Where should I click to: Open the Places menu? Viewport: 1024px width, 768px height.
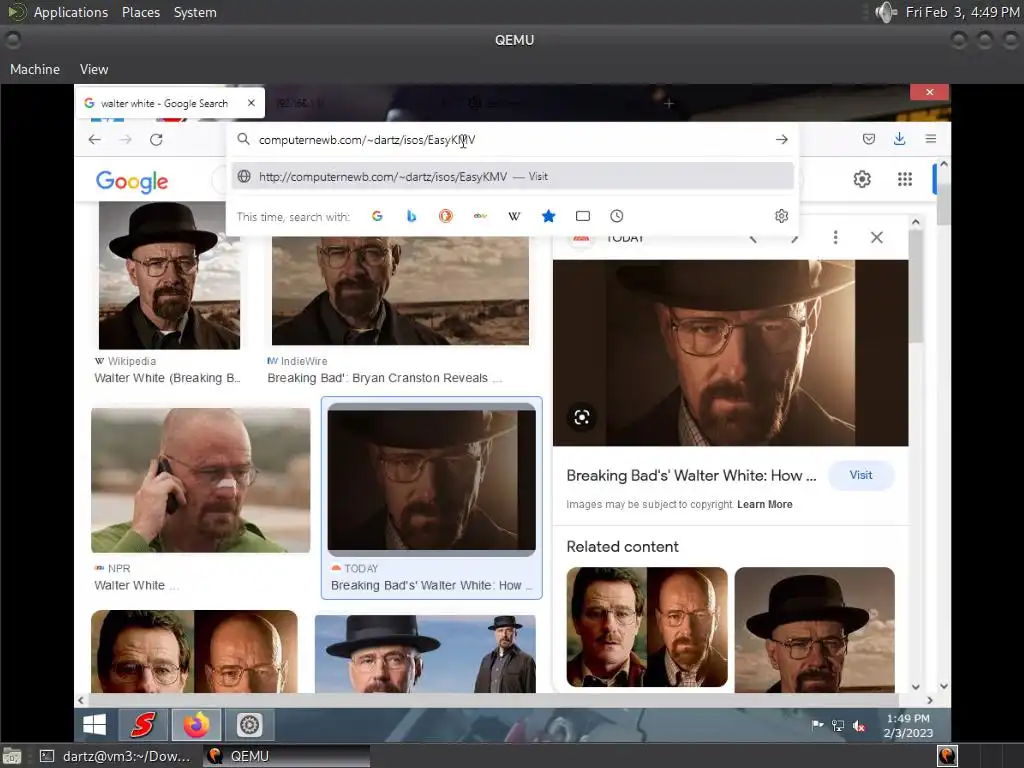click(x=140, y=12)
